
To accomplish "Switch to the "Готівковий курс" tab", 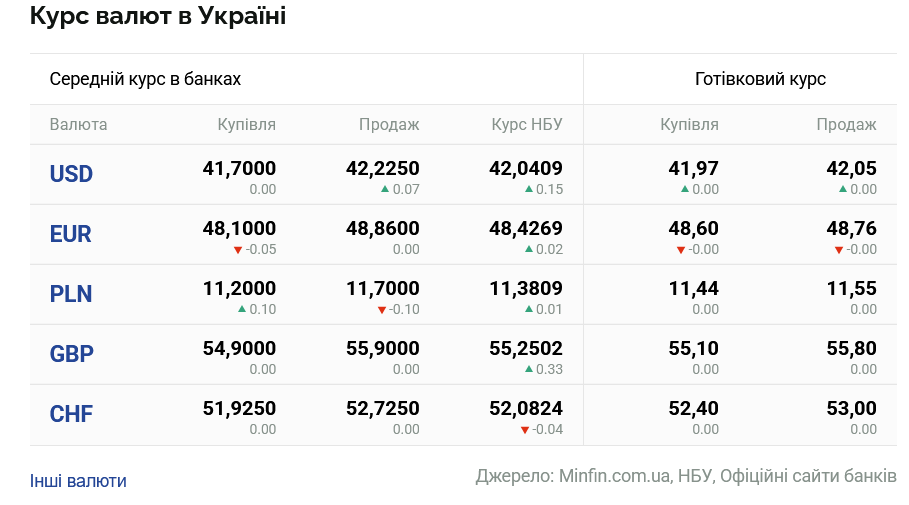I will 760,79.
